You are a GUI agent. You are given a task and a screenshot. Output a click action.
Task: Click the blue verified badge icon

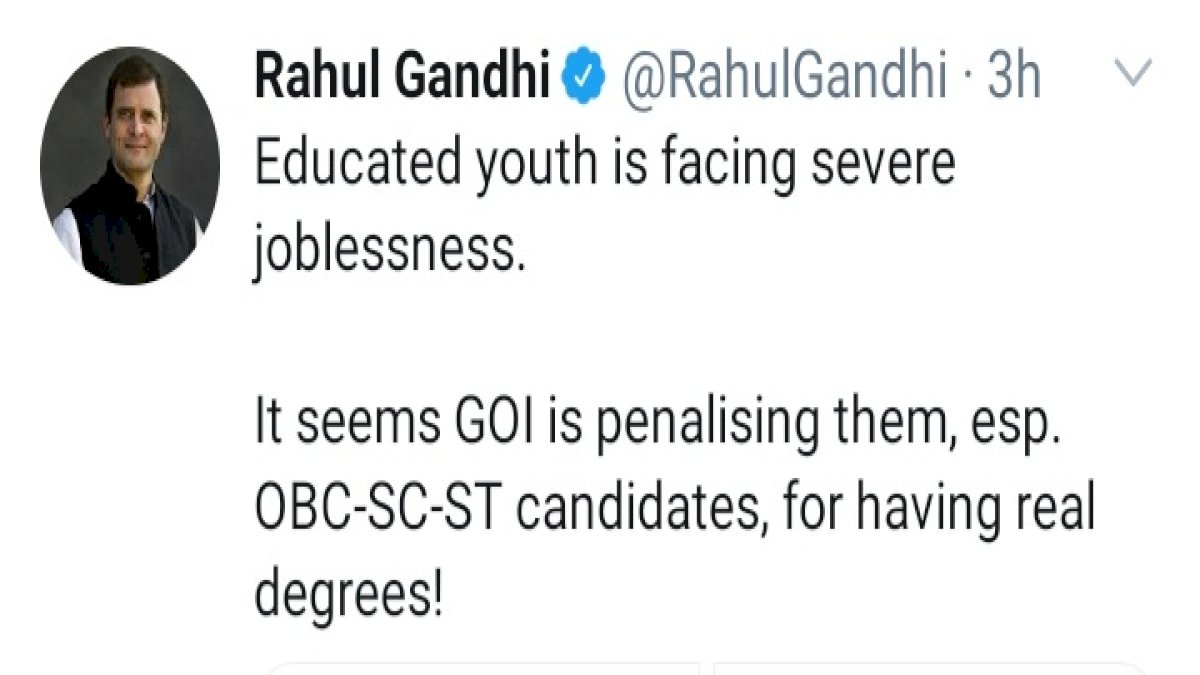584,79
